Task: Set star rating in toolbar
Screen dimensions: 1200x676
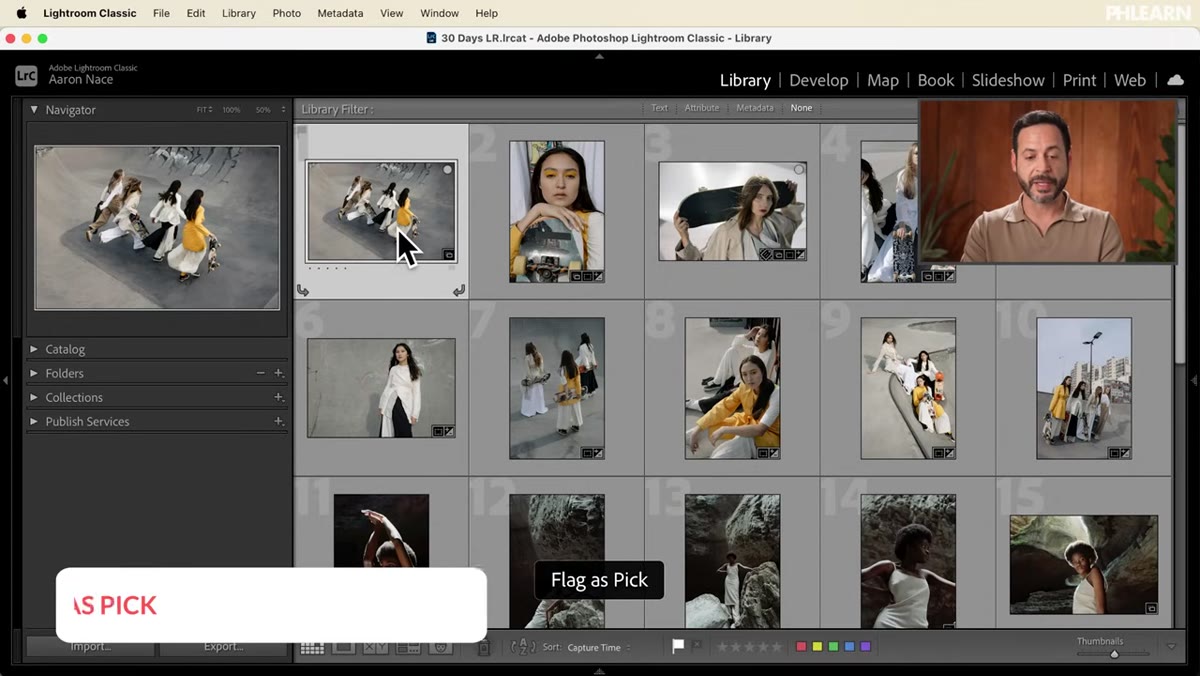Action: tap(750, 647)
